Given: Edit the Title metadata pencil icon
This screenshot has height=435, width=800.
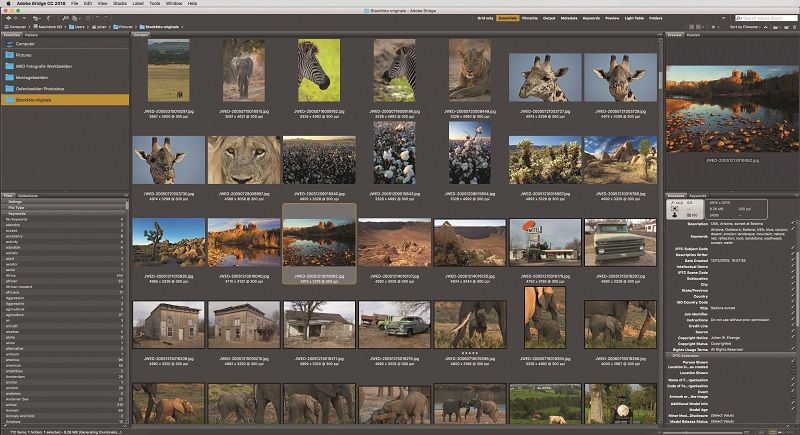Looking at the screenshot, I should pyautogui.click(x=793, y=308).
